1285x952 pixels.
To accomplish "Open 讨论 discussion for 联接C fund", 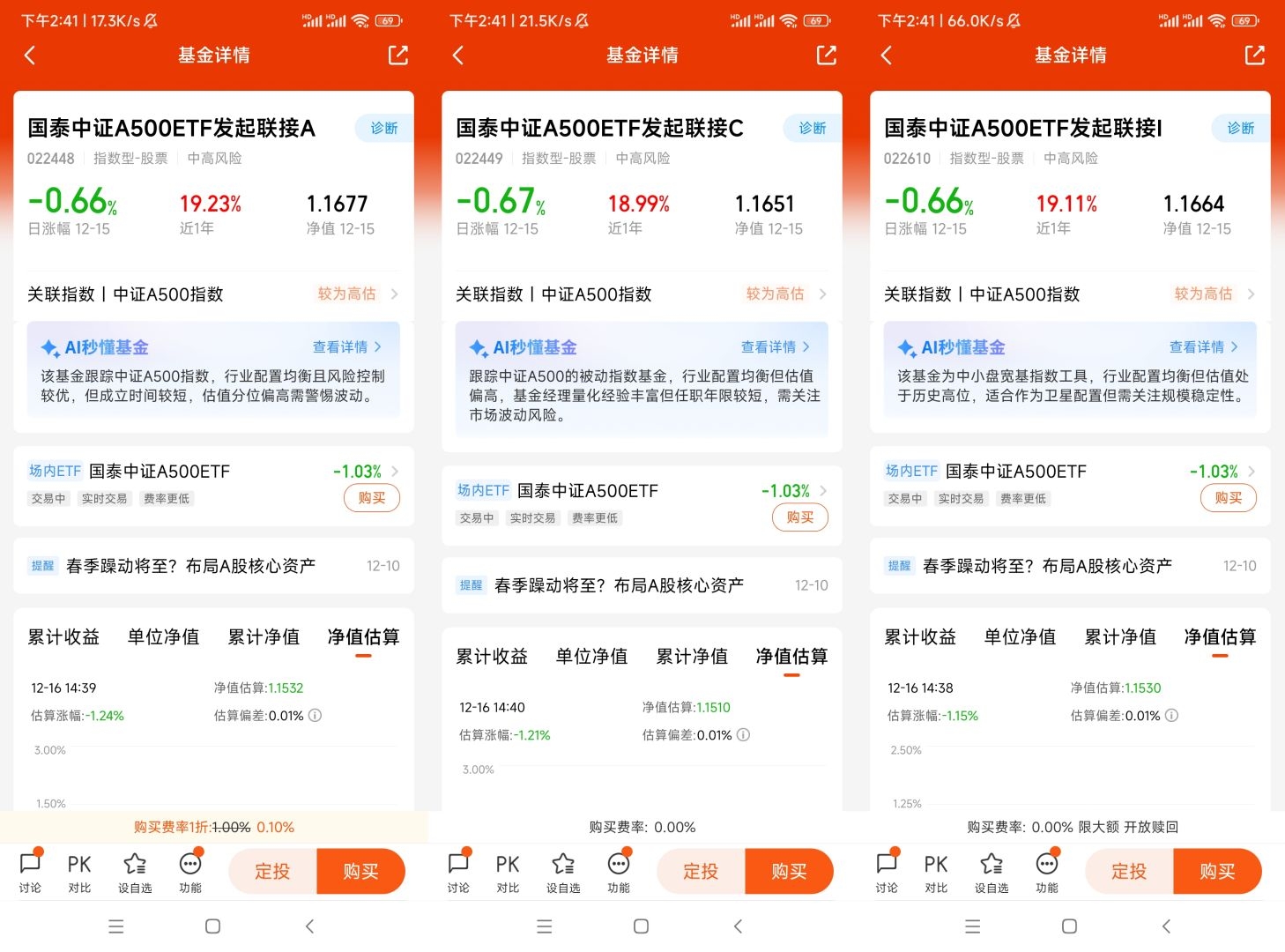I will 458,872.
